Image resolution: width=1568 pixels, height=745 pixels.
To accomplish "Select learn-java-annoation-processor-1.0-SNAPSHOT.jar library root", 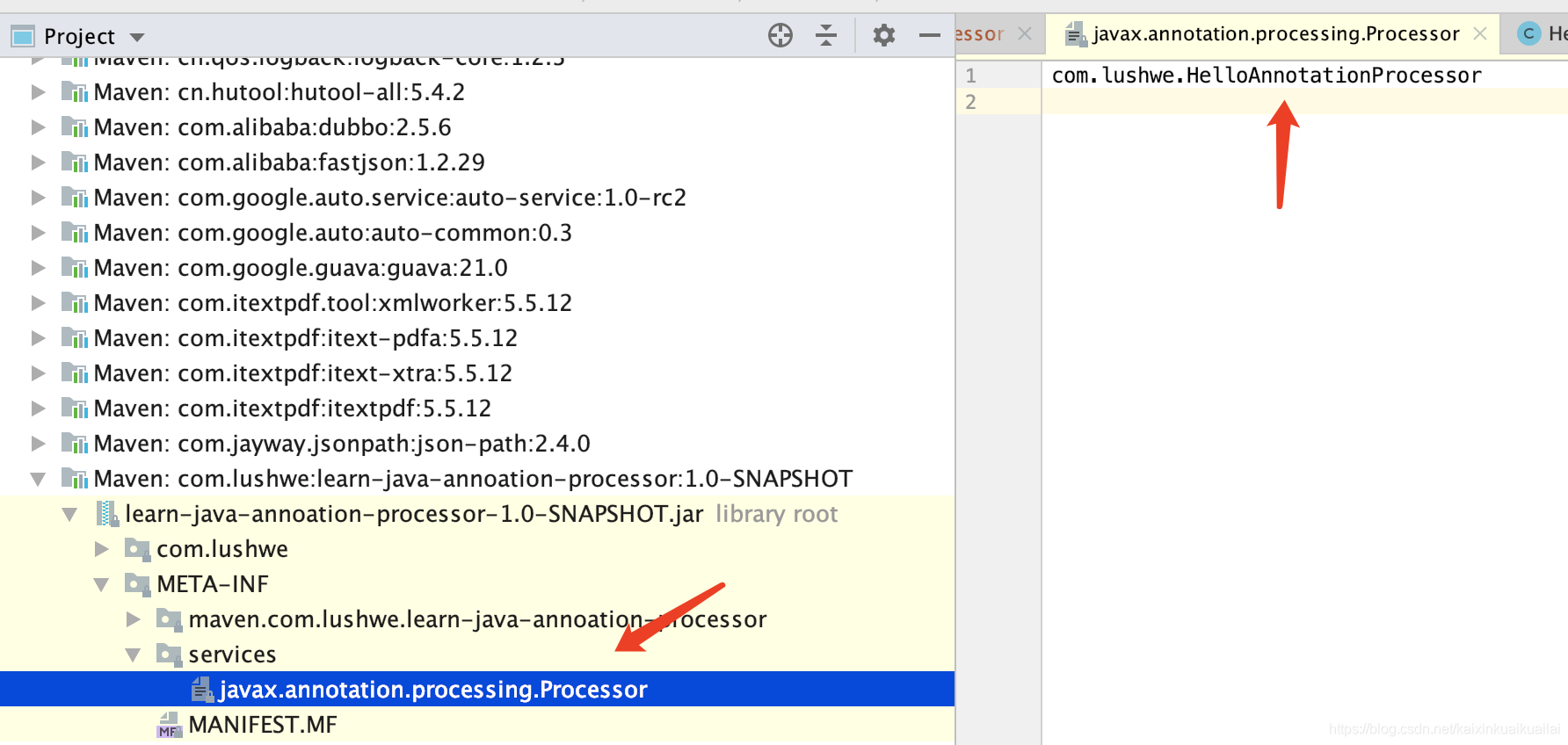I will [x=477, y=514].
